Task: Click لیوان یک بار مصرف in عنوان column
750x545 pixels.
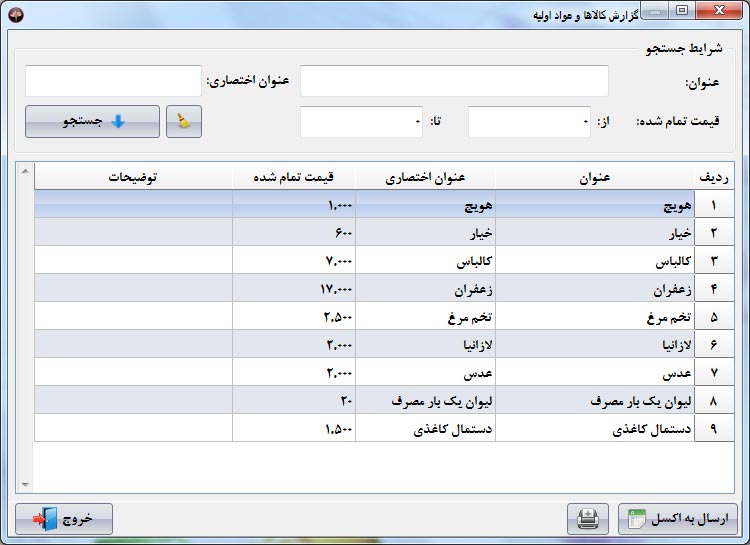Action: [595, 400]
